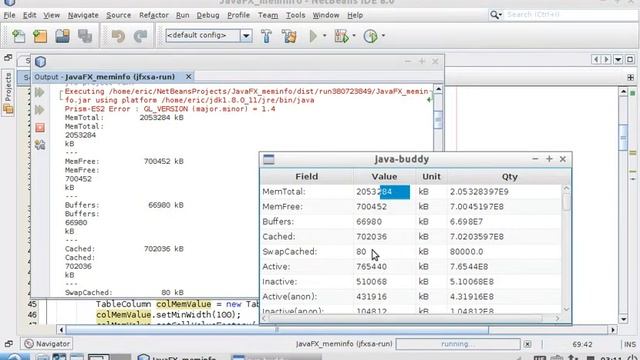
Task: Close the Output JavaFX_meminfo tab
Action: pyautogui.click(x=188, y=77)
